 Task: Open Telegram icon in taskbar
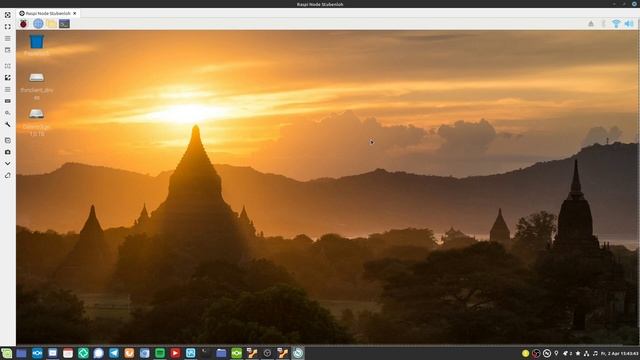[x=114, y=353]
